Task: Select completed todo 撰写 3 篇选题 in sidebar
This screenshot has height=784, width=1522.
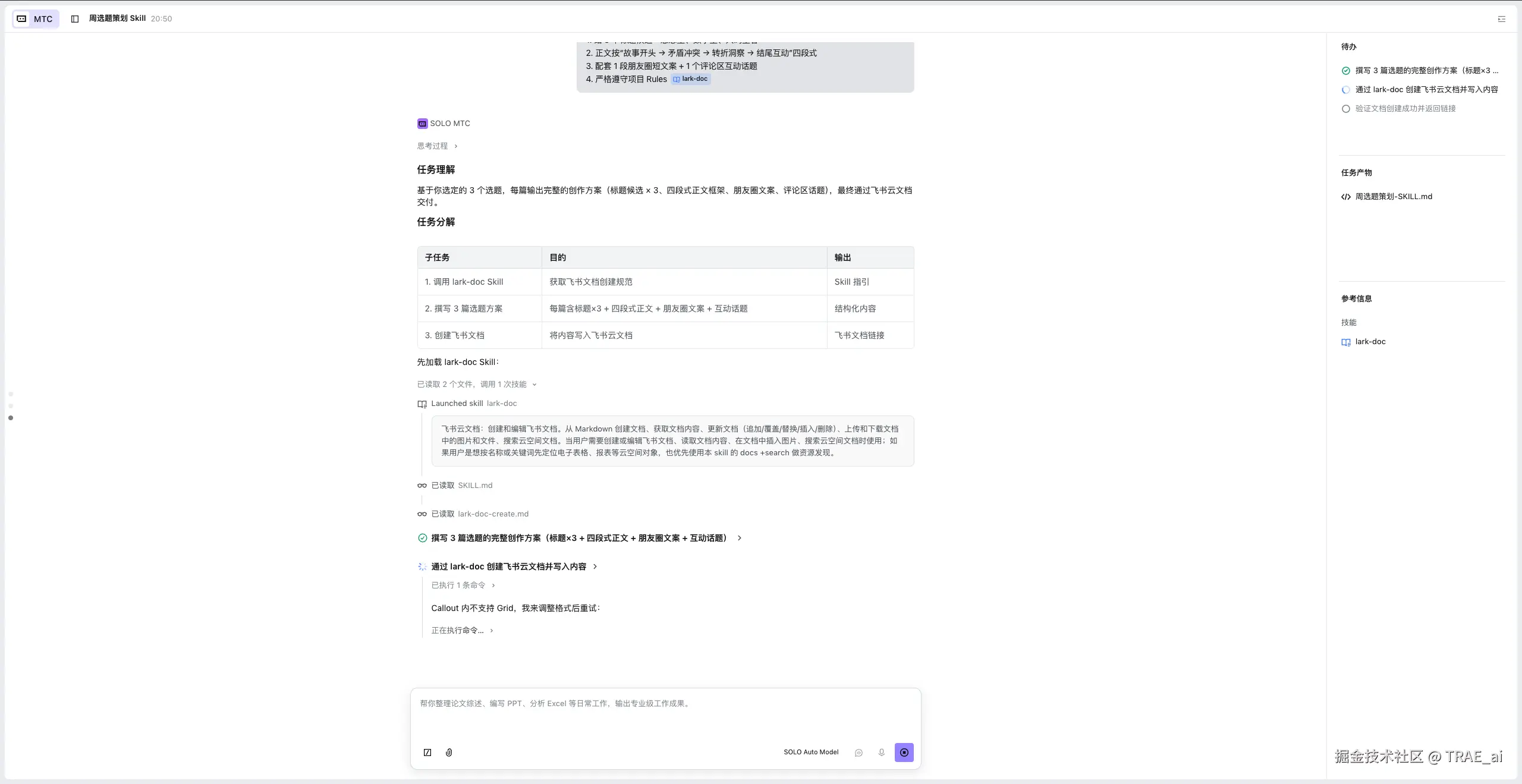Action: (x=1420, y=71)
